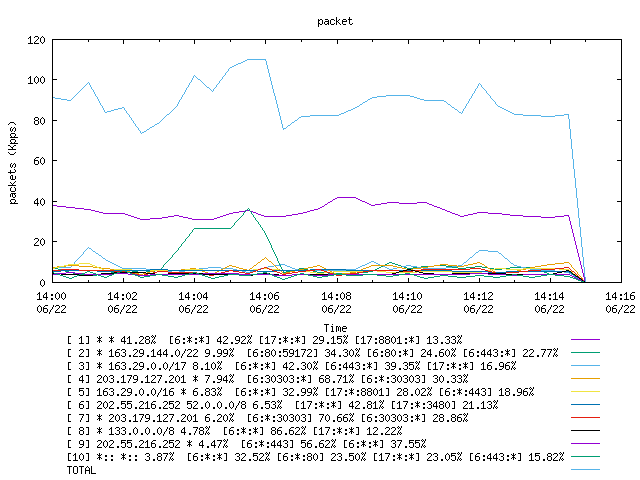
Task: Click the y-axis value 0
Action: tap(42, 282)
